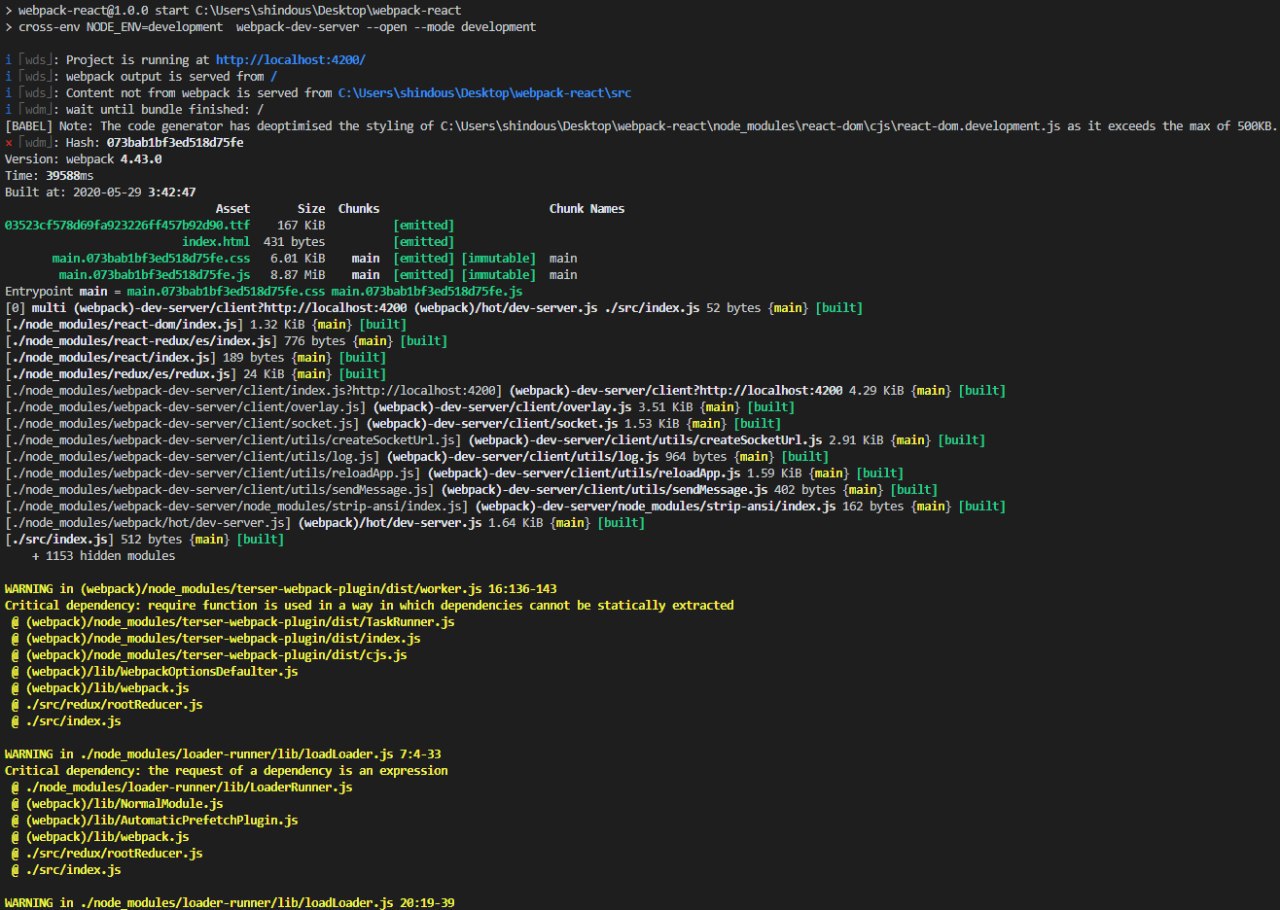Click the 8.87 MiB size value
This screenshot has height=910, width=1280.
click(x=297, y=275)
